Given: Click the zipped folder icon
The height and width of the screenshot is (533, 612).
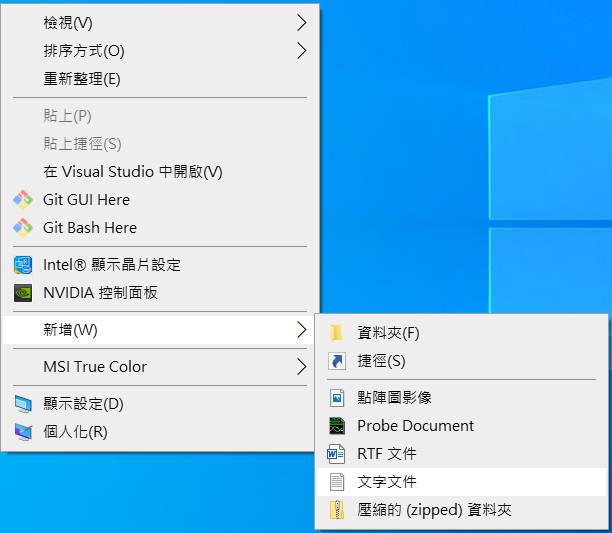Looking at the screenshot, I should (337, 510).
